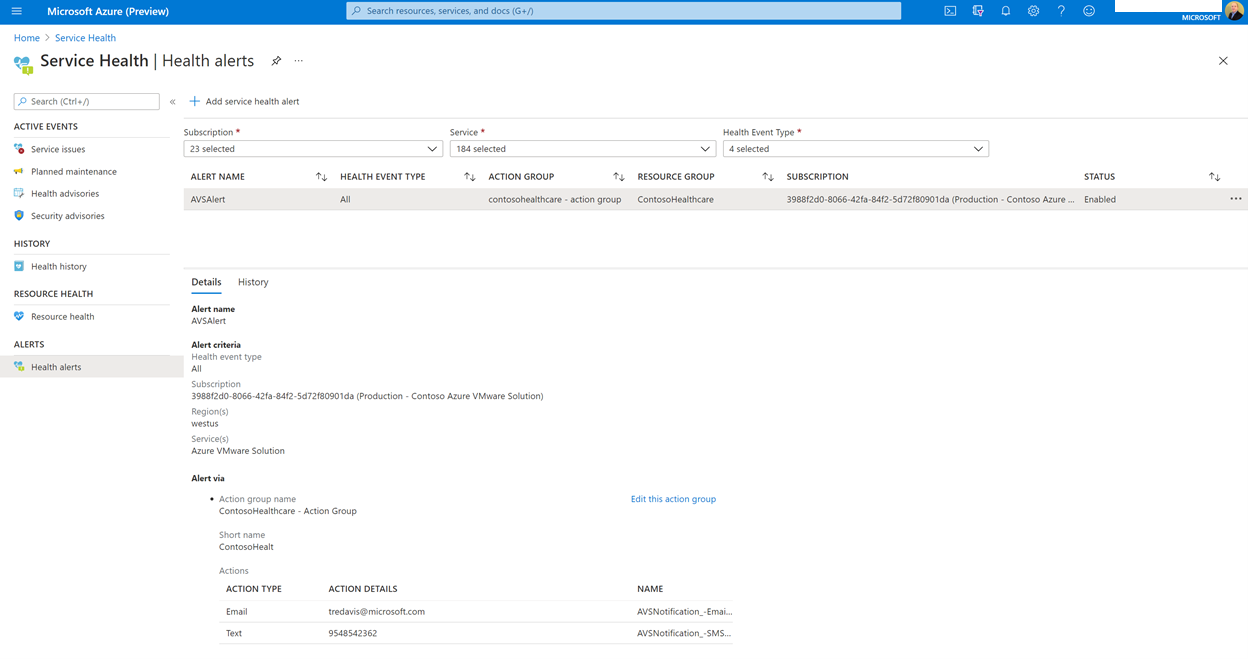Click the Email action type row
Viewport: 1248px width, 659px height.
coord(476,611)
